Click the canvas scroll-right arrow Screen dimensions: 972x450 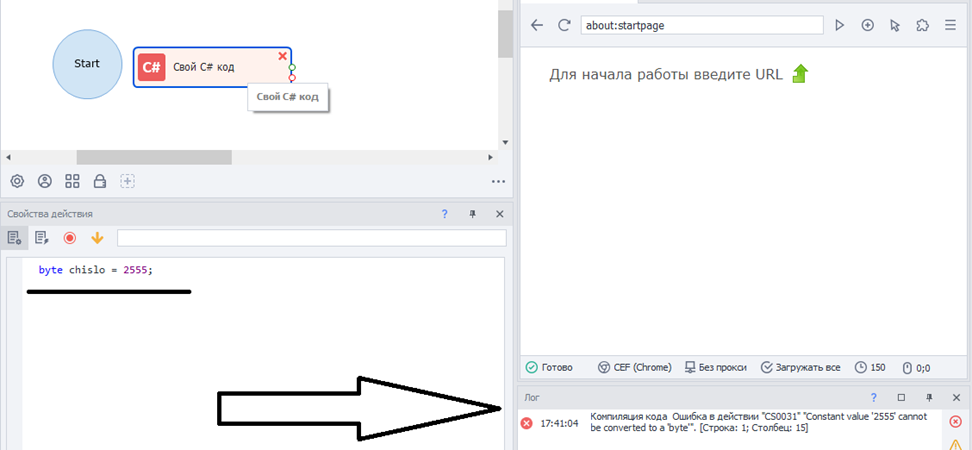(x=490, y=157)
